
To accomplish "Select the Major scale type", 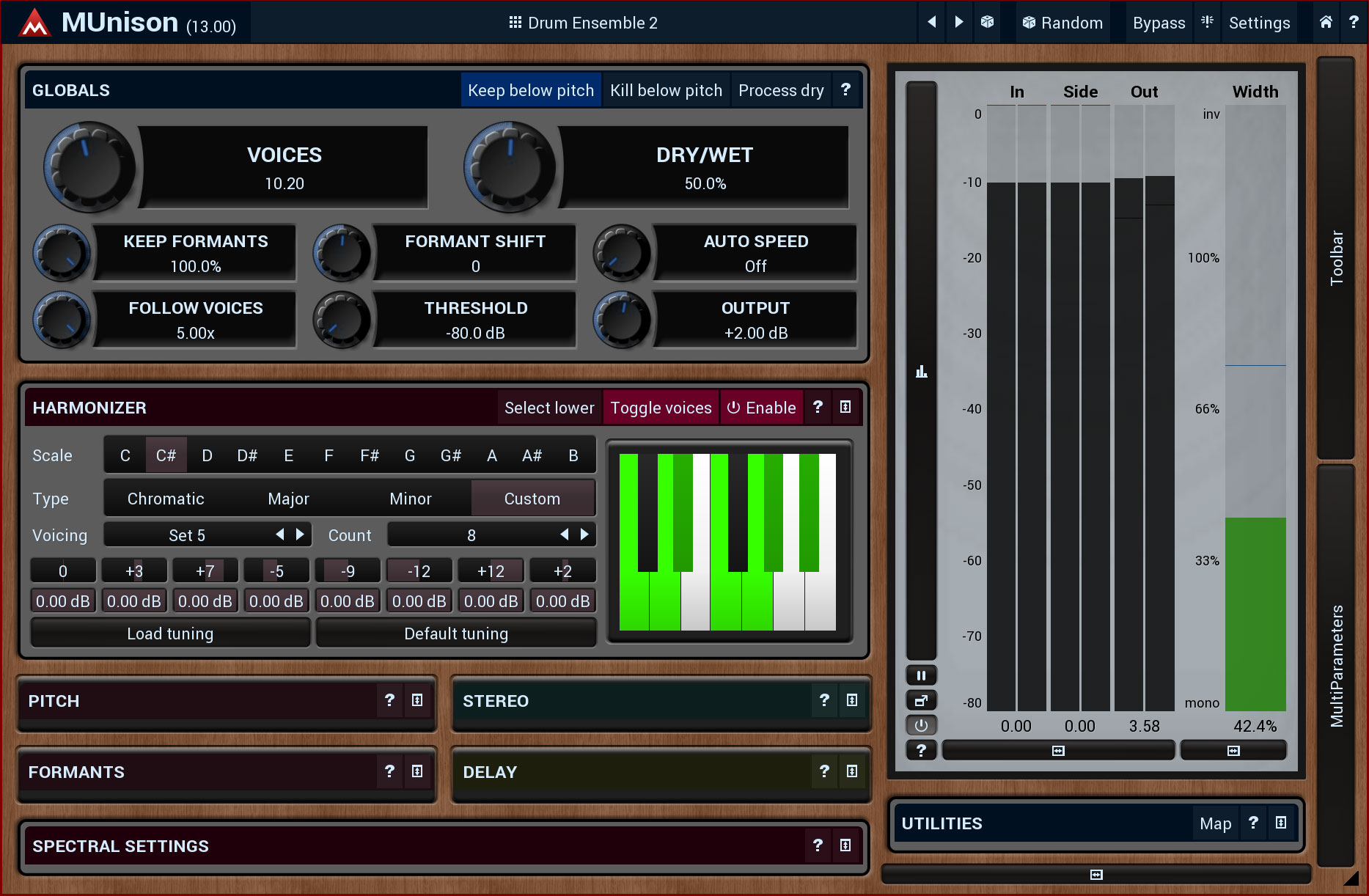I will pyautogui.click(x=288, y=499).
